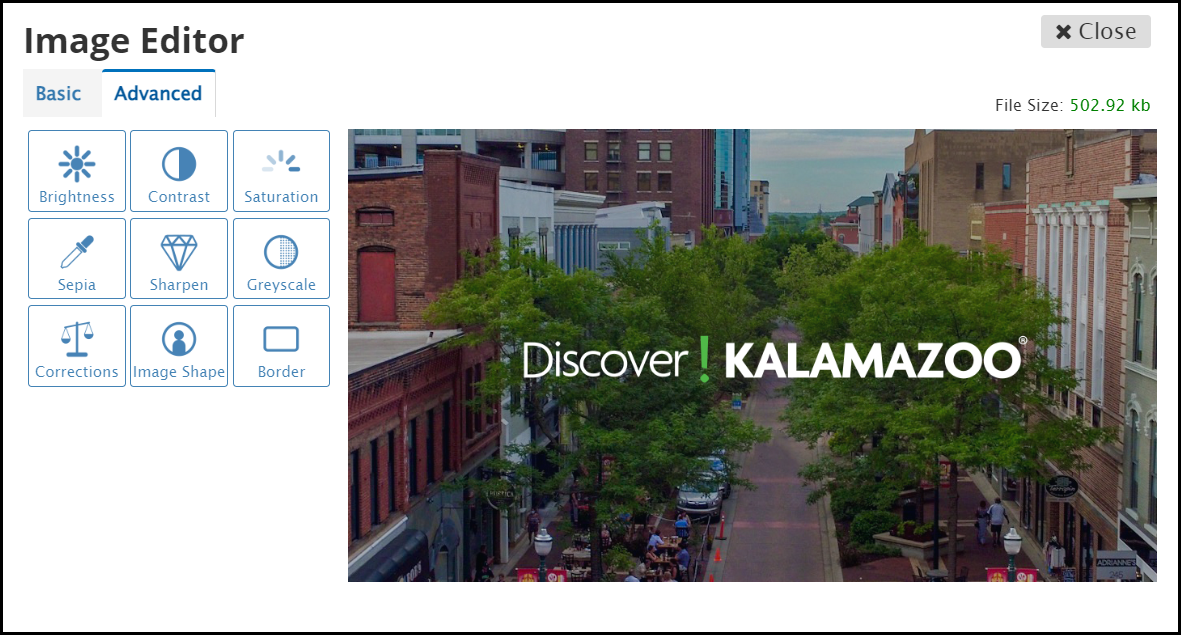Apply the Sepia eyedropper effect
The width and height of the screenshot is (1181, 635).
tap(77, 252)
